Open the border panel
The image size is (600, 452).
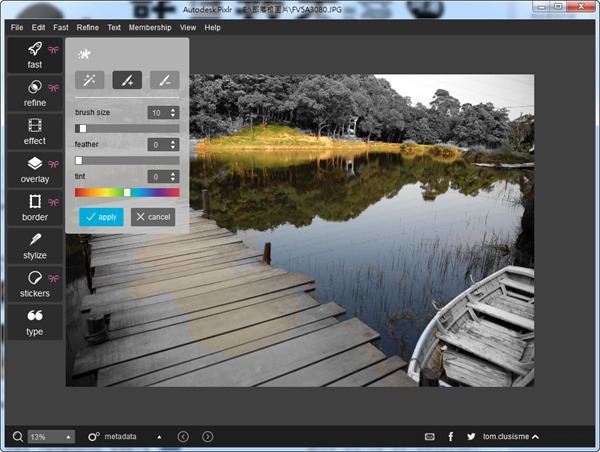tap(35, 208)
